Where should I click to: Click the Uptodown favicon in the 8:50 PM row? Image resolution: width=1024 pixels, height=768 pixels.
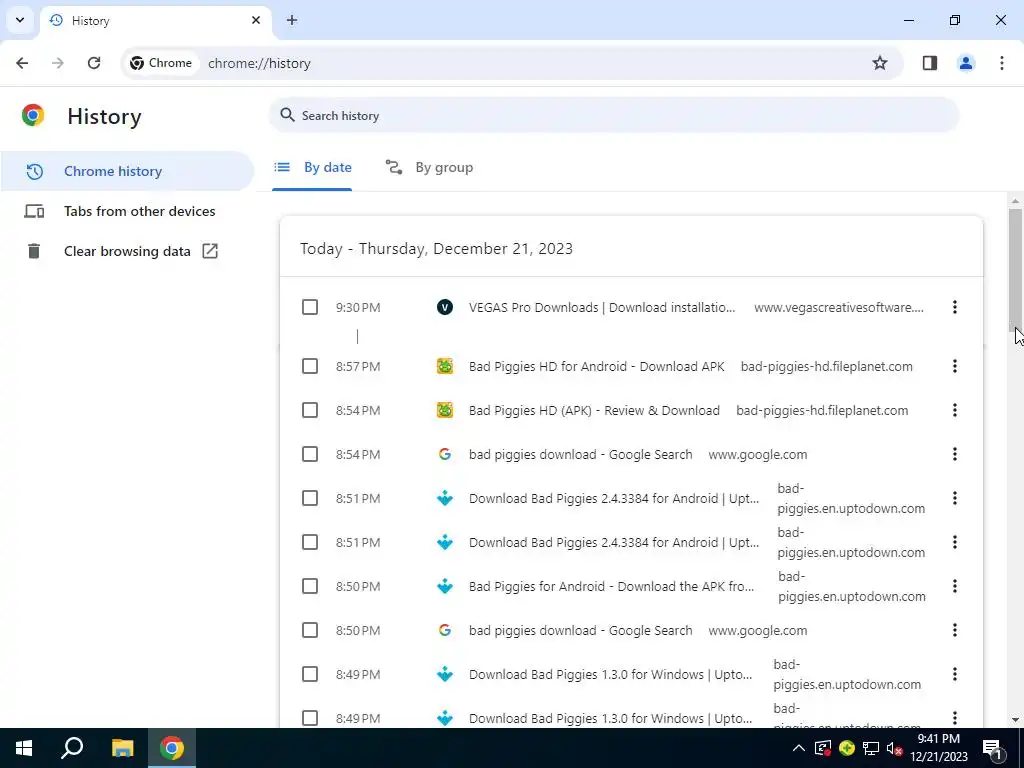tap(445, 586)
